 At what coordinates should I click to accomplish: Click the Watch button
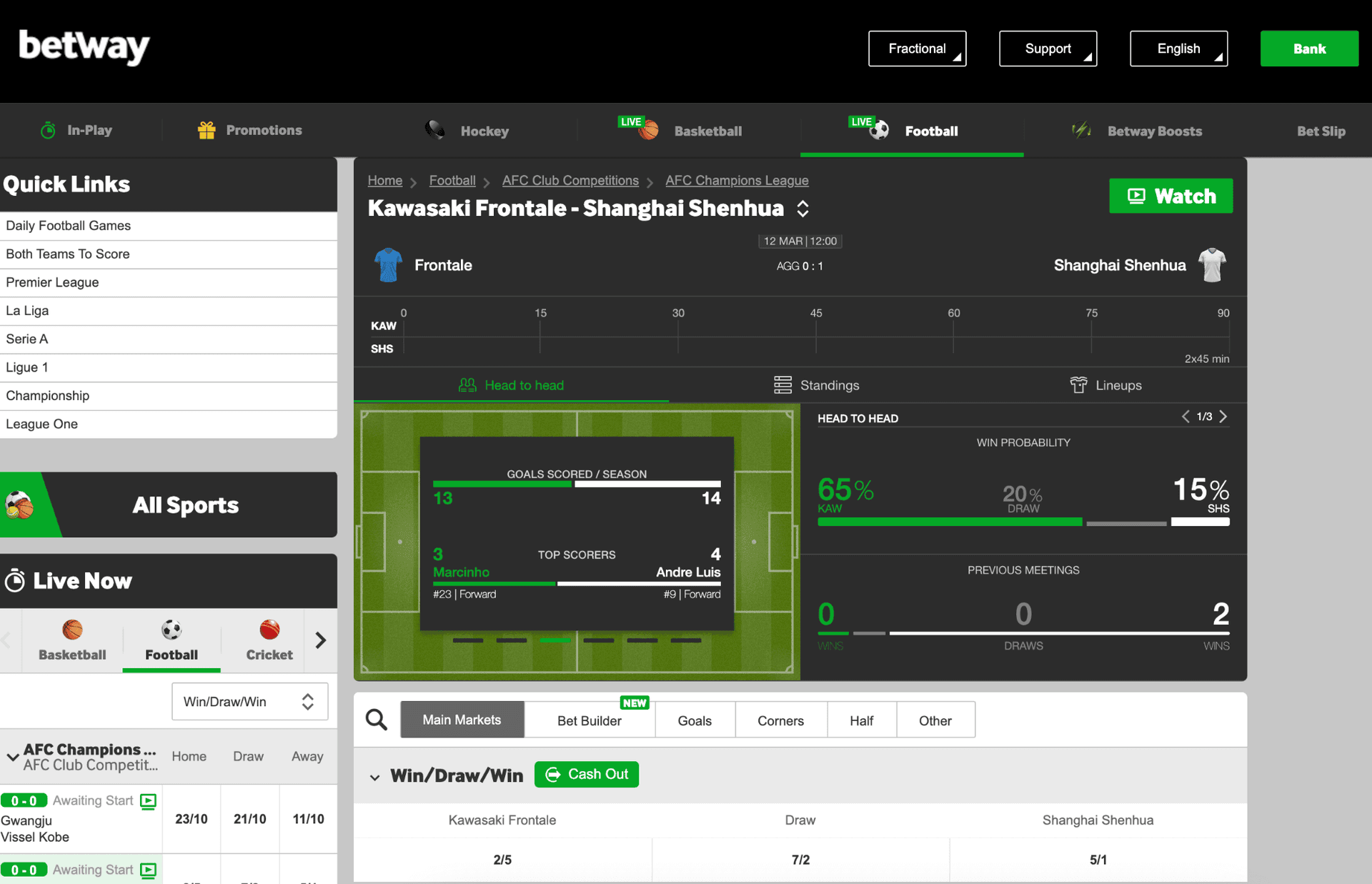(1170, 195)
